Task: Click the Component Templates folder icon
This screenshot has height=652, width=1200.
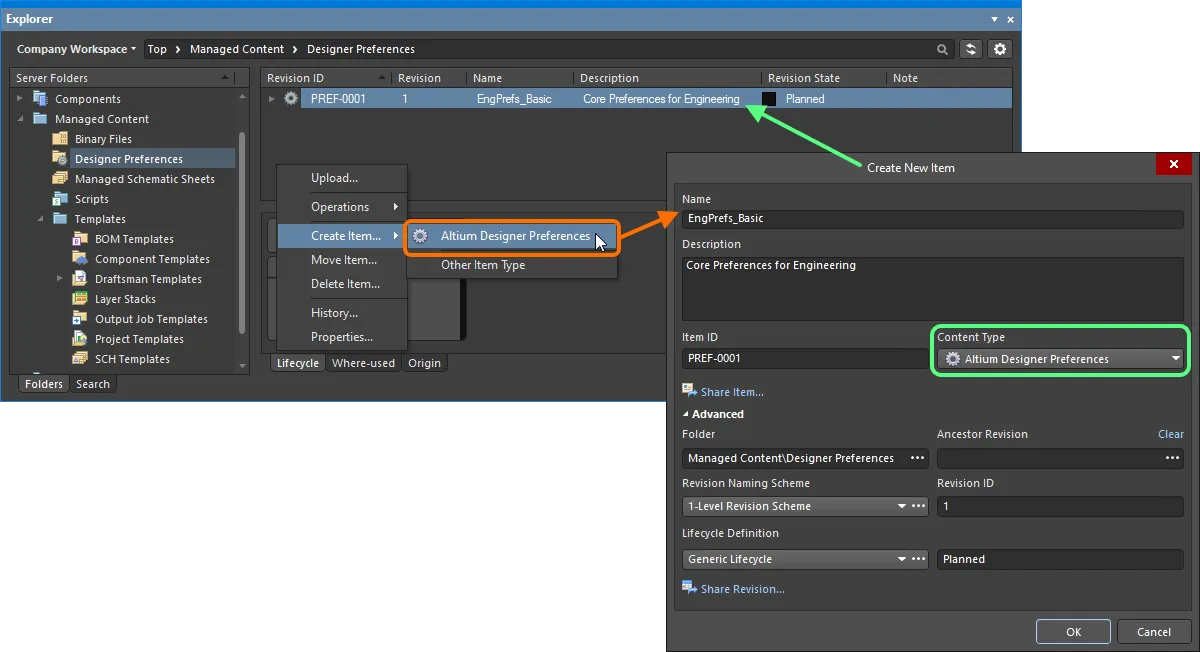Action: pyautogui.click(x=80, y=259)
